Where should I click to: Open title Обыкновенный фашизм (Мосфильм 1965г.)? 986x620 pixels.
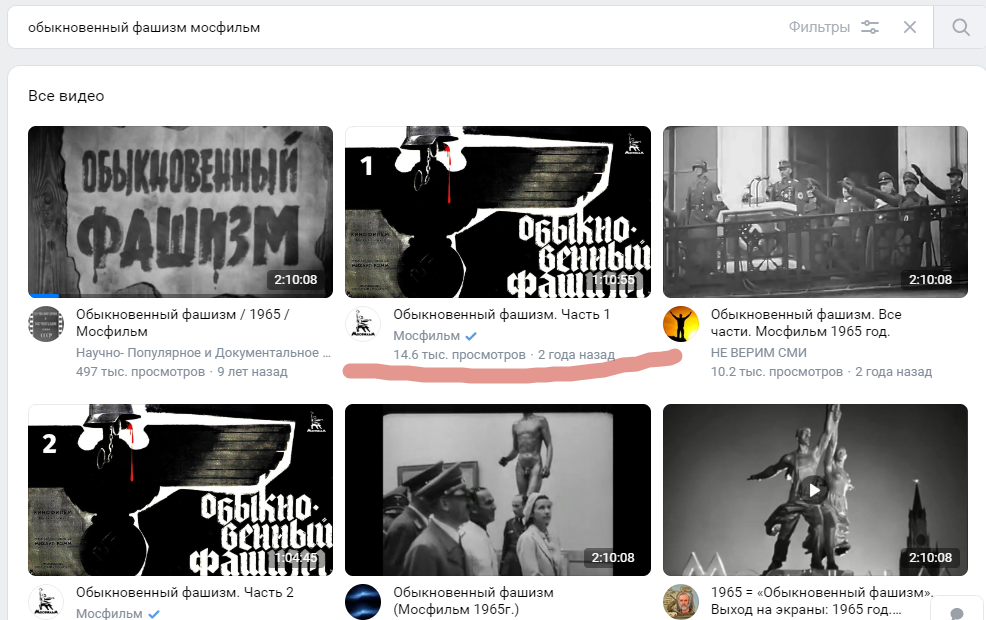[x=474, y=601]
